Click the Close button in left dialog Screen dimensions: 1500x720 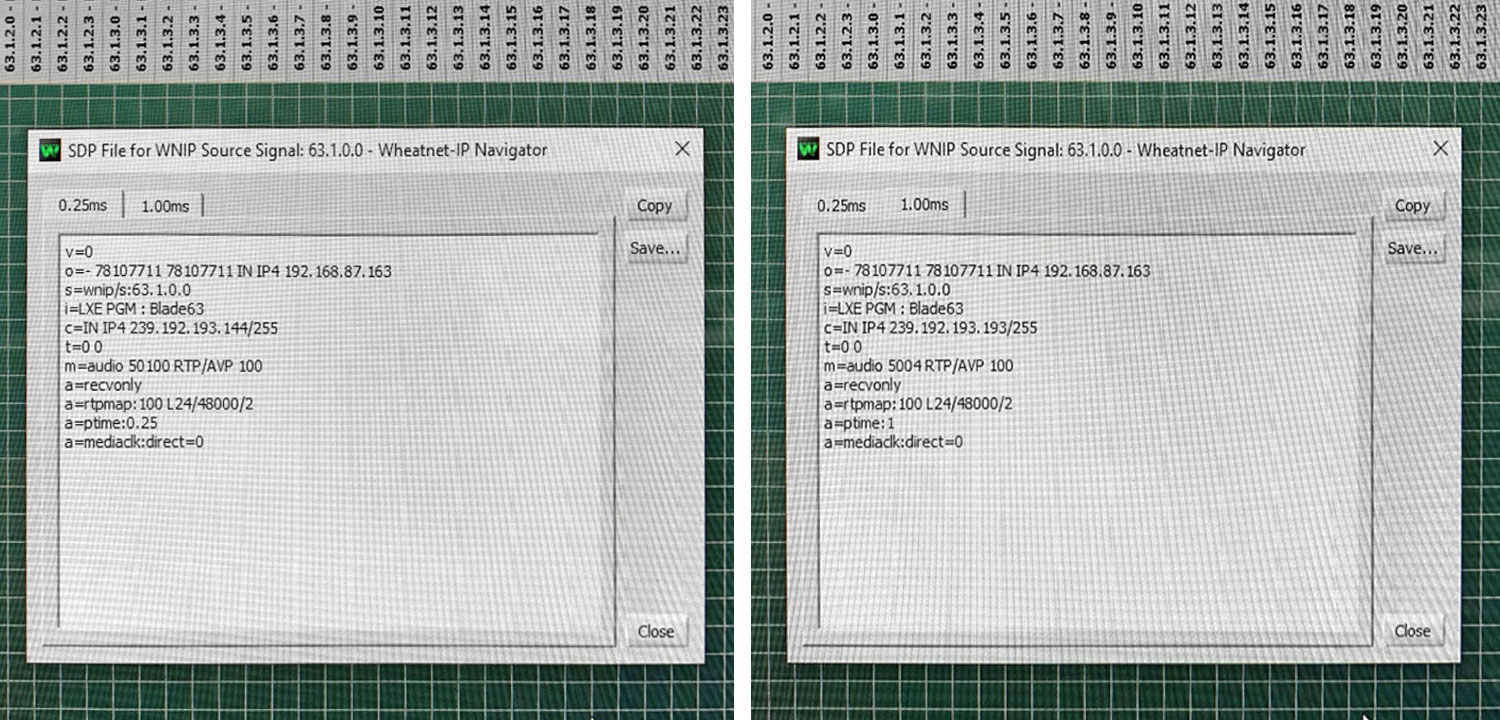coord(656,631)
